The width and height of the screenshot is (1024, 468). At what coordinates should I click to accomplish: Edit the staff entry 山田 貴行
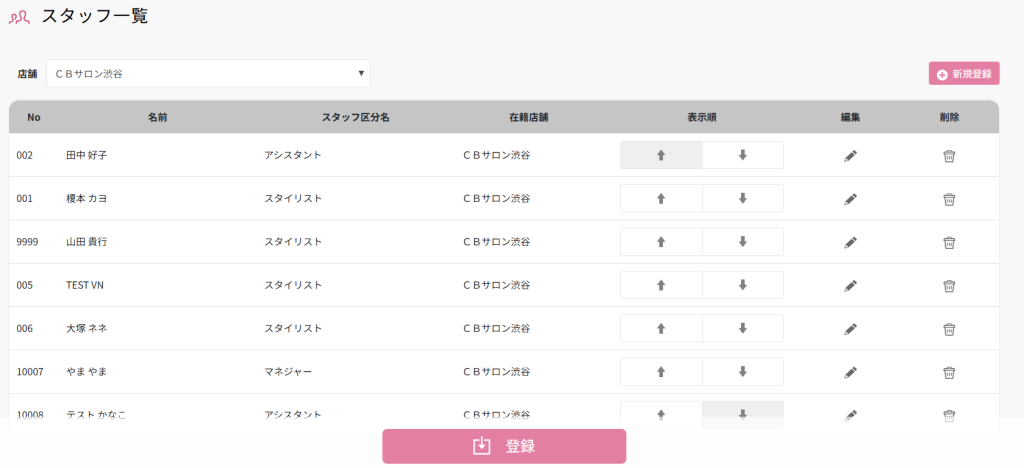[x=850, y=242]
